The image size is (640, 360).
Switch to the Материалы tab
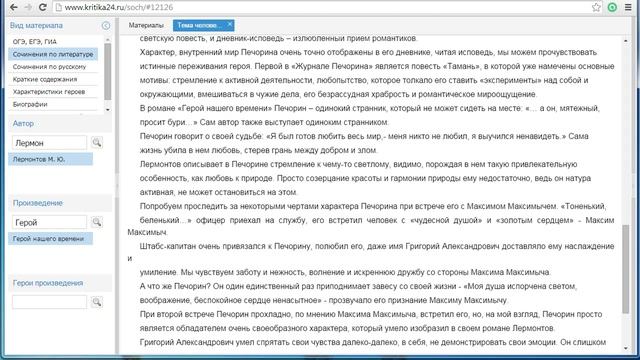tap(146, 25)
